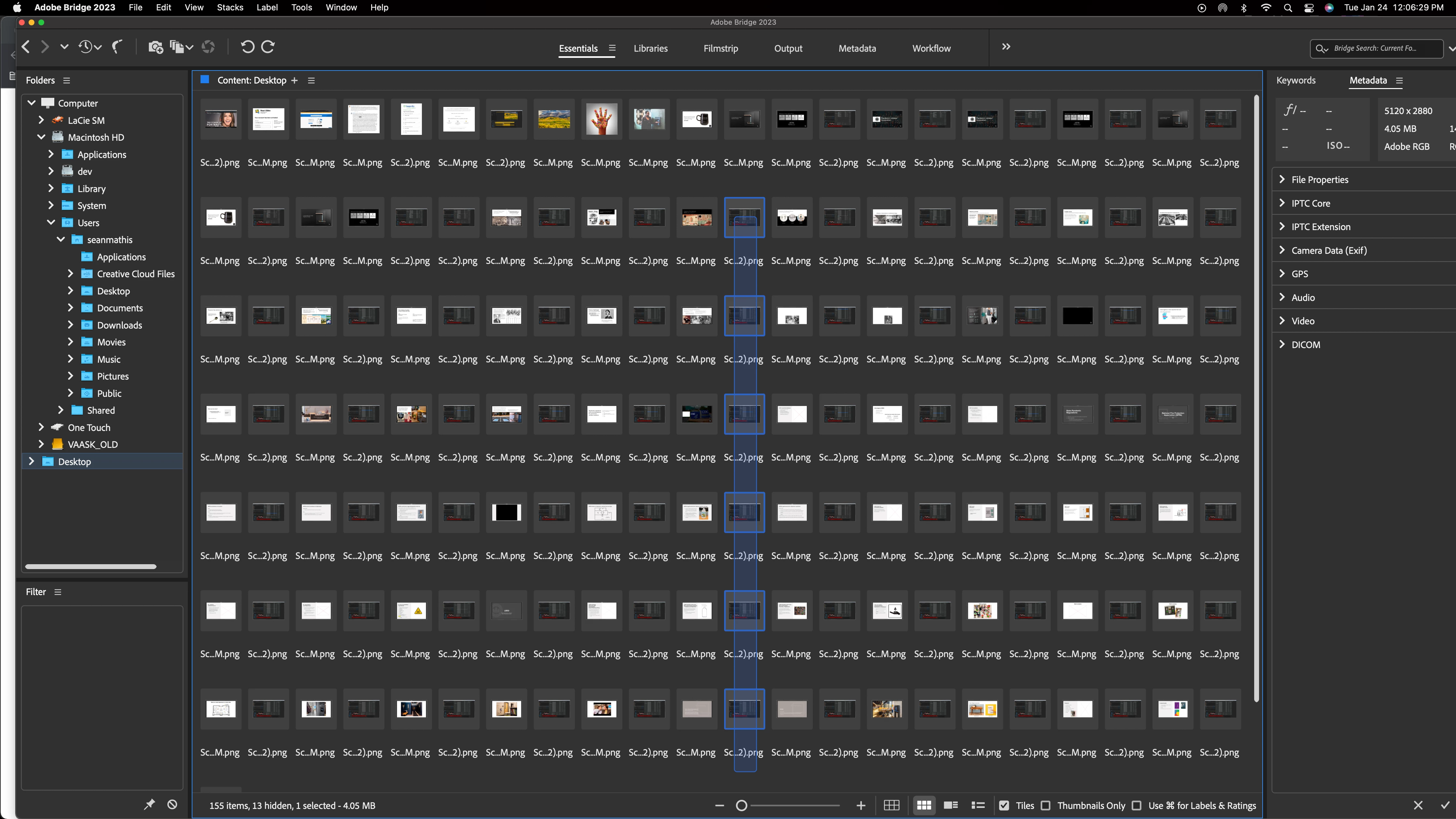Image resolution: width=1456 pixels, height=819 pixels.
Task: Enable the Thumbnails Only checkbox
Action: (1046, 805)
